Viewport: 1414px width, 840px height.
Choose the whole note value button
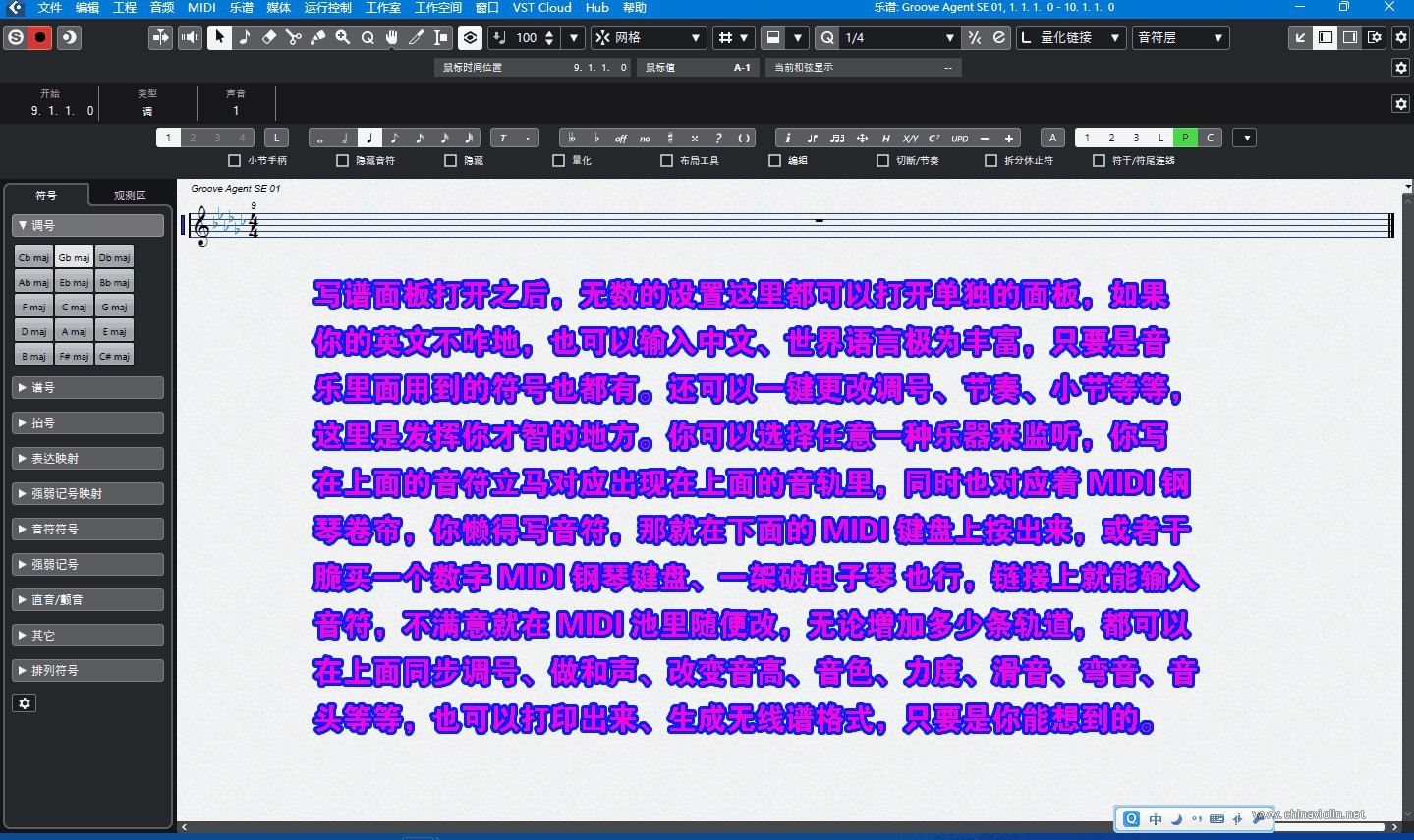(x=320, y=139)
